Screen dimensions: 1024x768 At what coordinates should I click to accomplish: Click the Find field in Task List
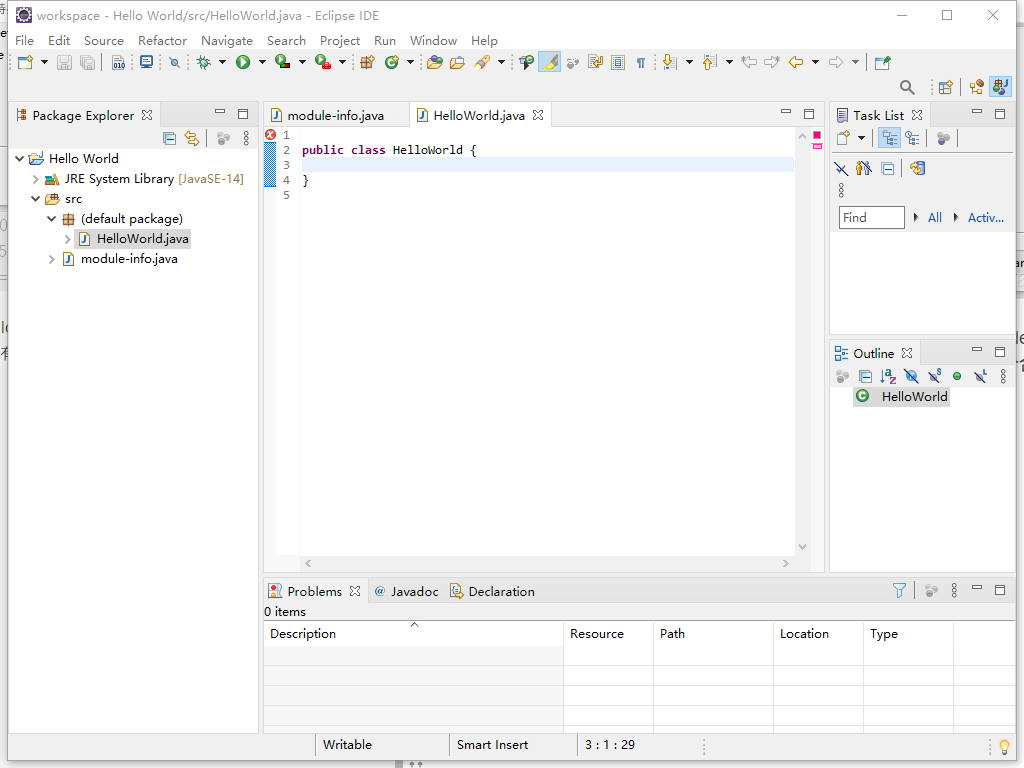pos(869,217)
